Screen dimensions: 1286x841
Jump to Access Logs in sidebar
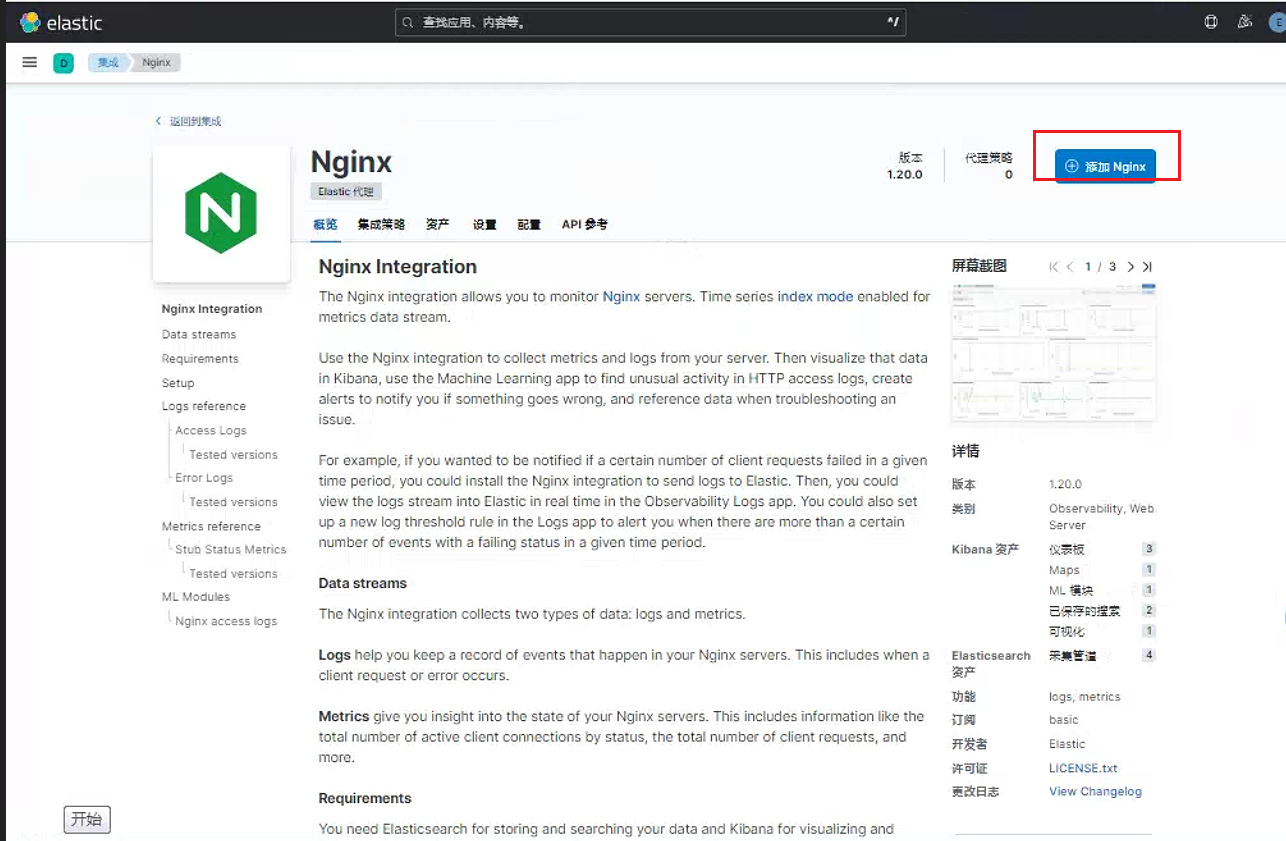click(x=211, y=430)
